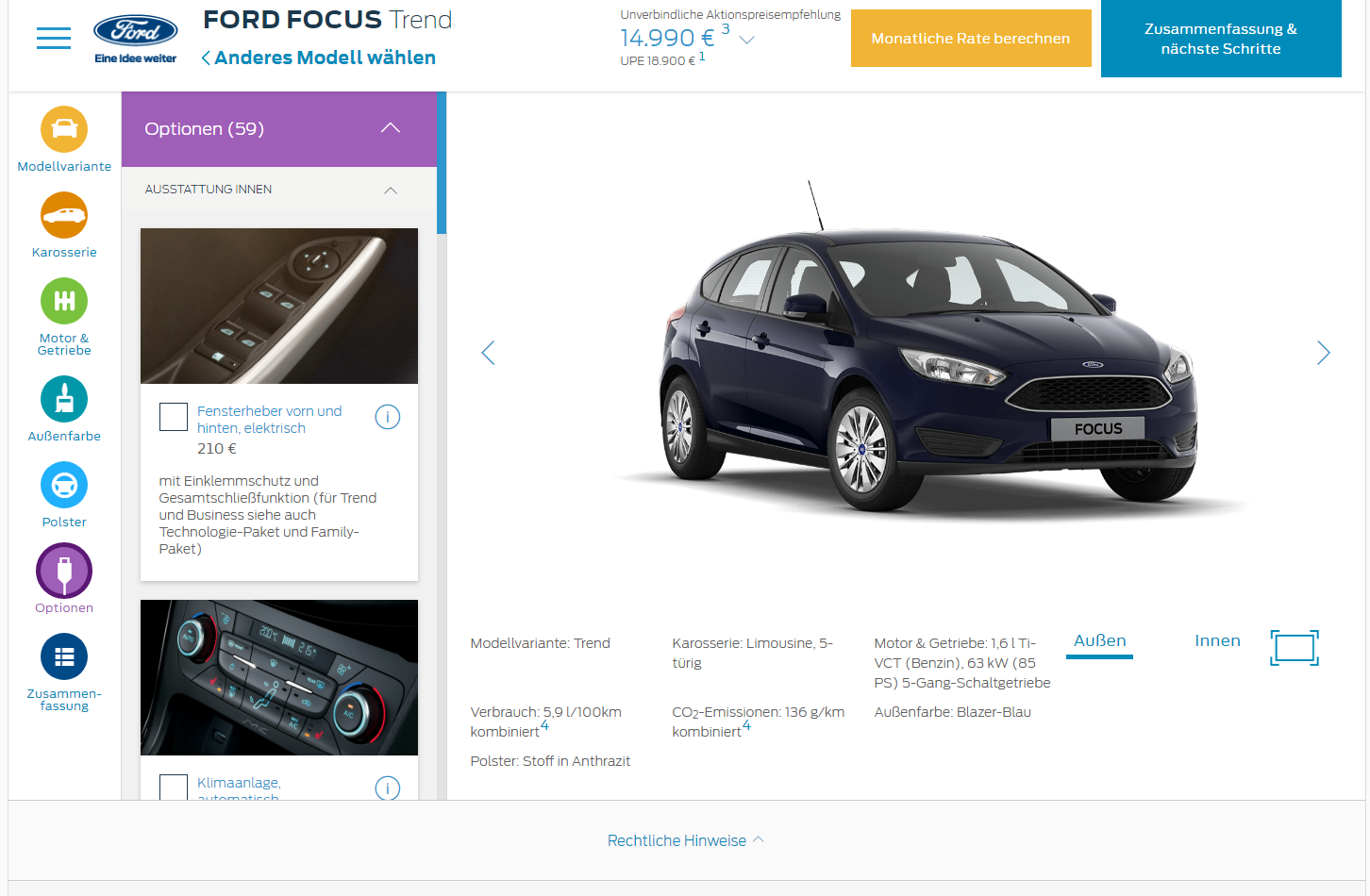Click the 14.990 € price
The height and width of the screenshot is (896, 1370).
tap(667, 38)
